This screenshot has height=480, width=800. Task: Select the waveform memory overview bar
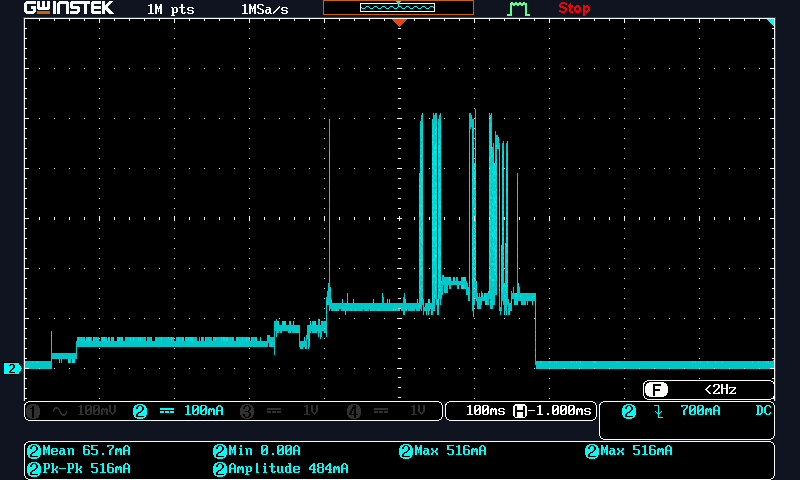click(x=398, y=8)
